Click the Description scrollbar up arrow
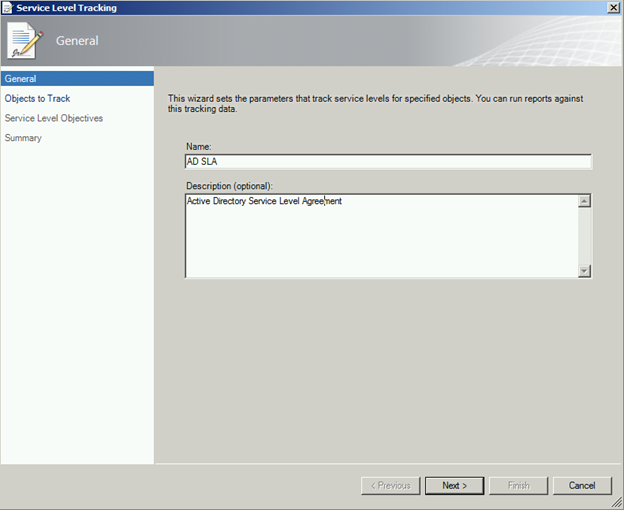The width and height of the screenshot is (624, 510). click(x=584, y=201)
